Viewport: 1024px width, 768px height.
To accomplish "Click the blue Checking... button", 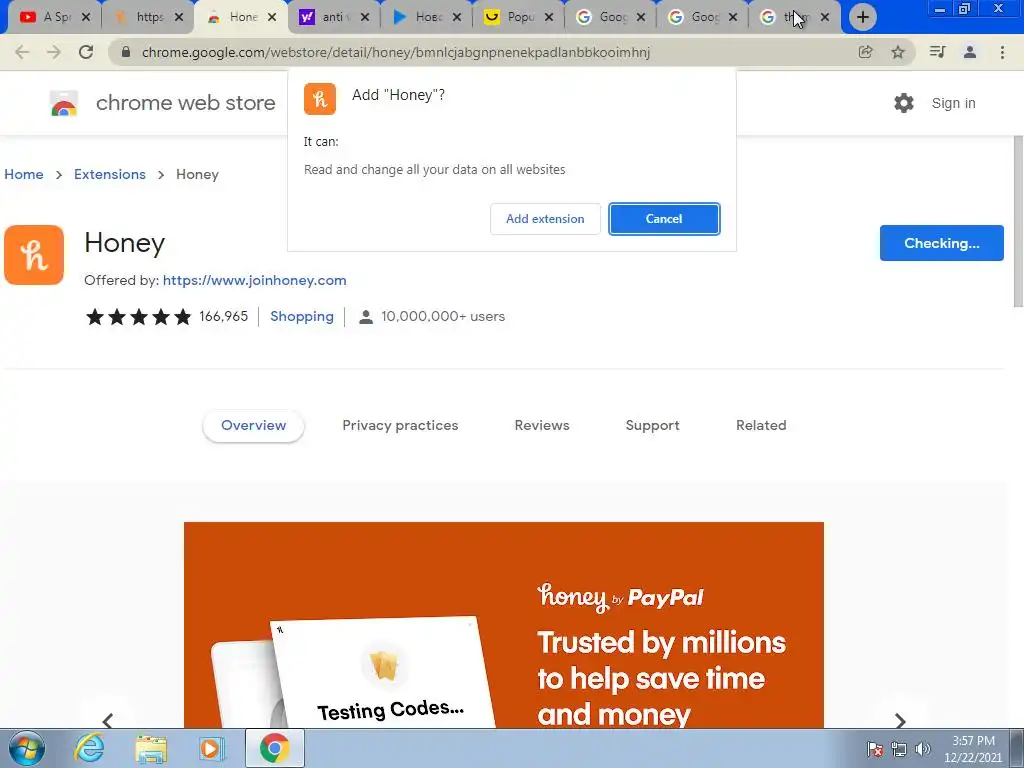I will [x=942, y=243].
